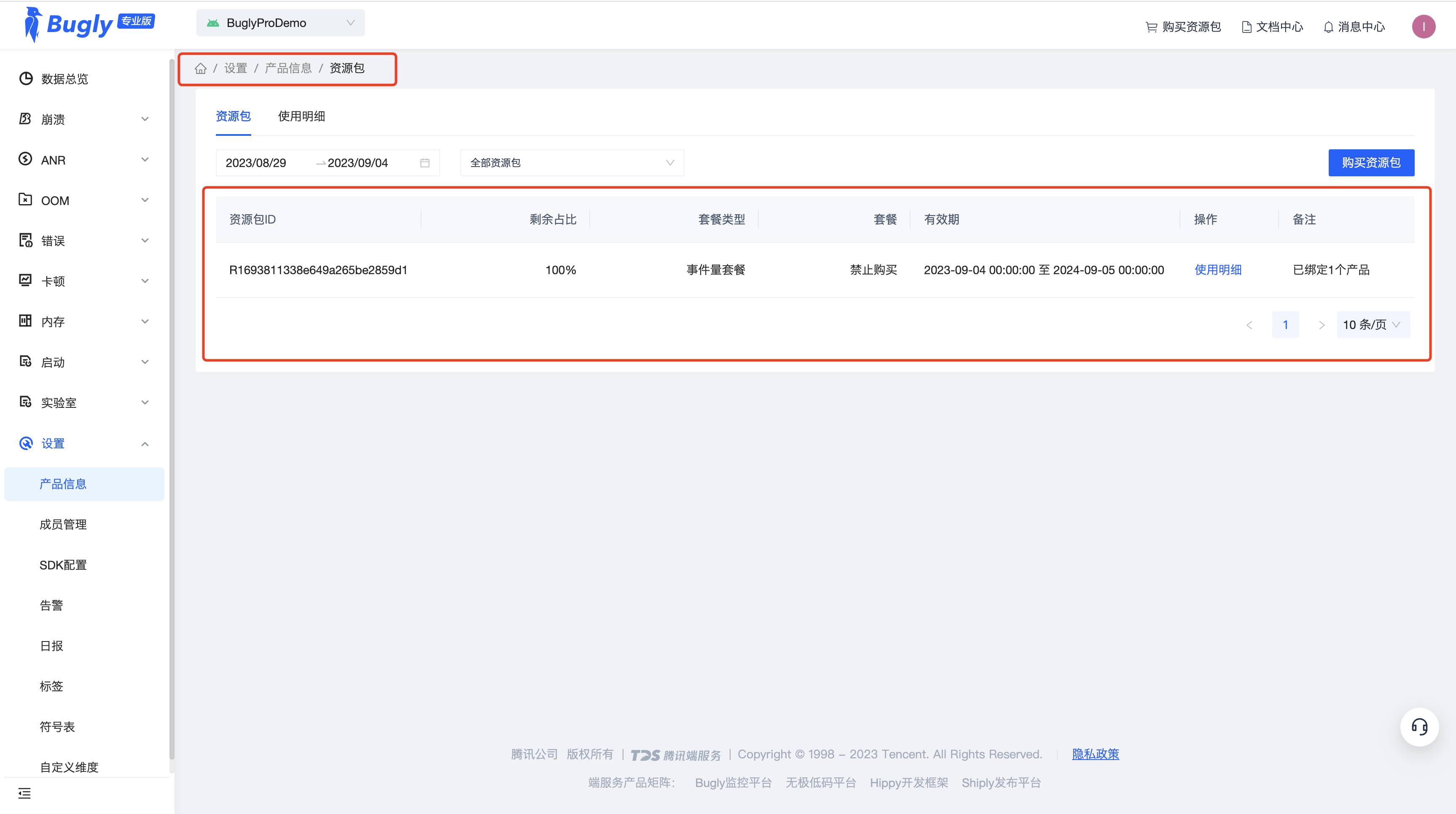Click 设置 in the breadcrumb
This screenshot has height=814, width=1456.
click(236, 68)
